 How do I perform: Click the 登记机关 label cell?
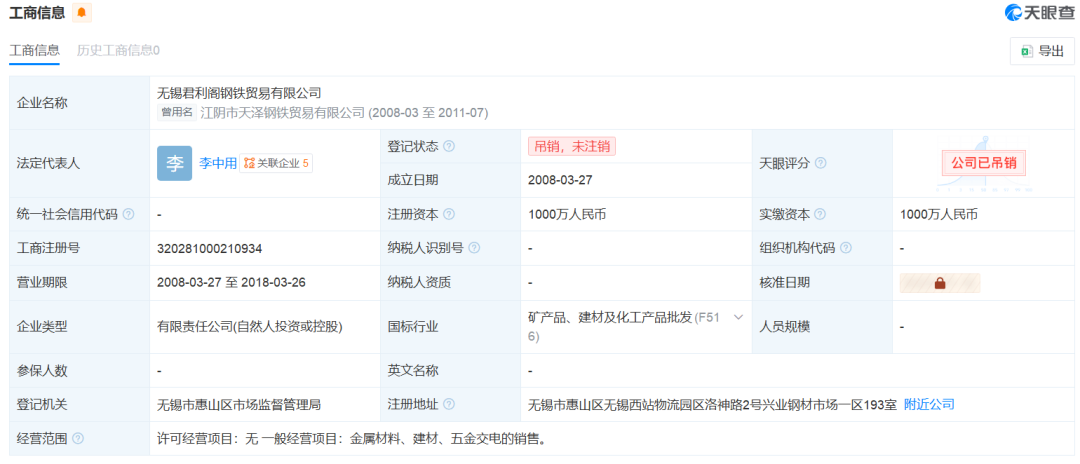(x=79, y=405)
